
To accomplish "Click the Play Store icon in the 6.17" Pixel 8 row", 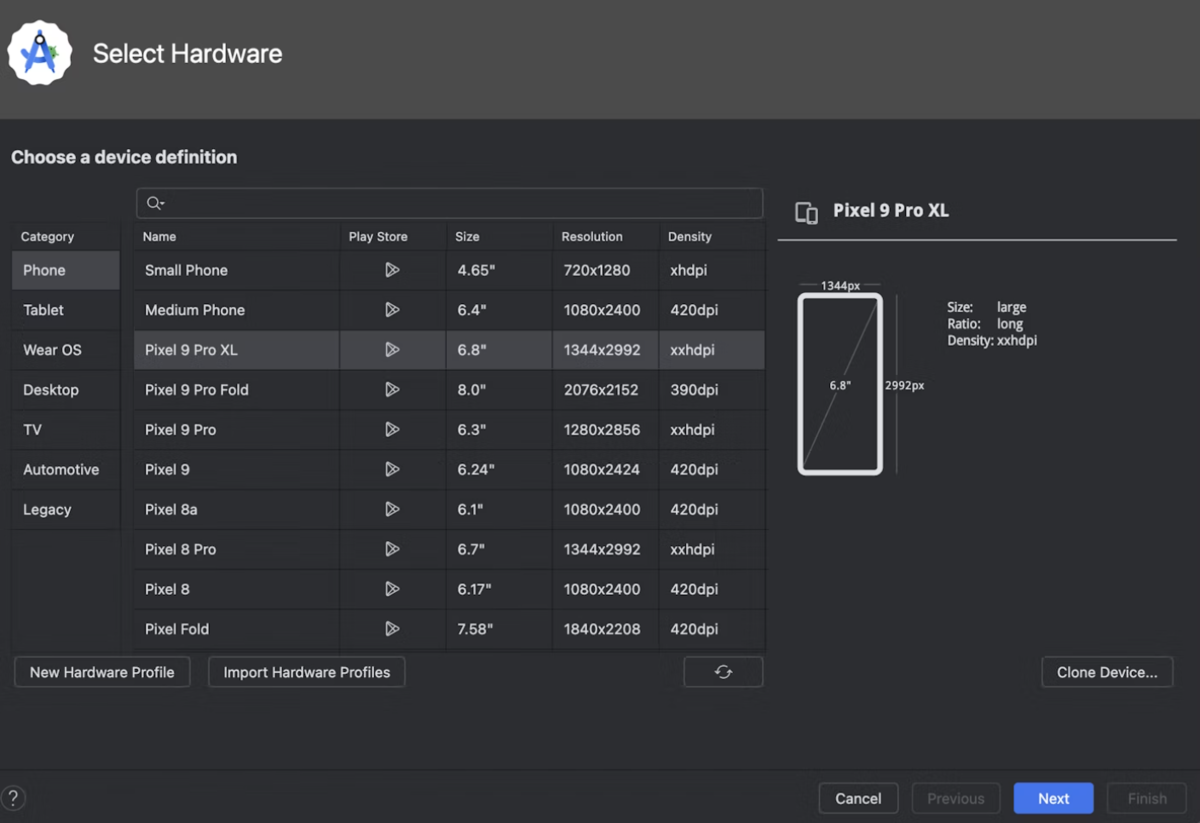I will click(x=392, y=589).
